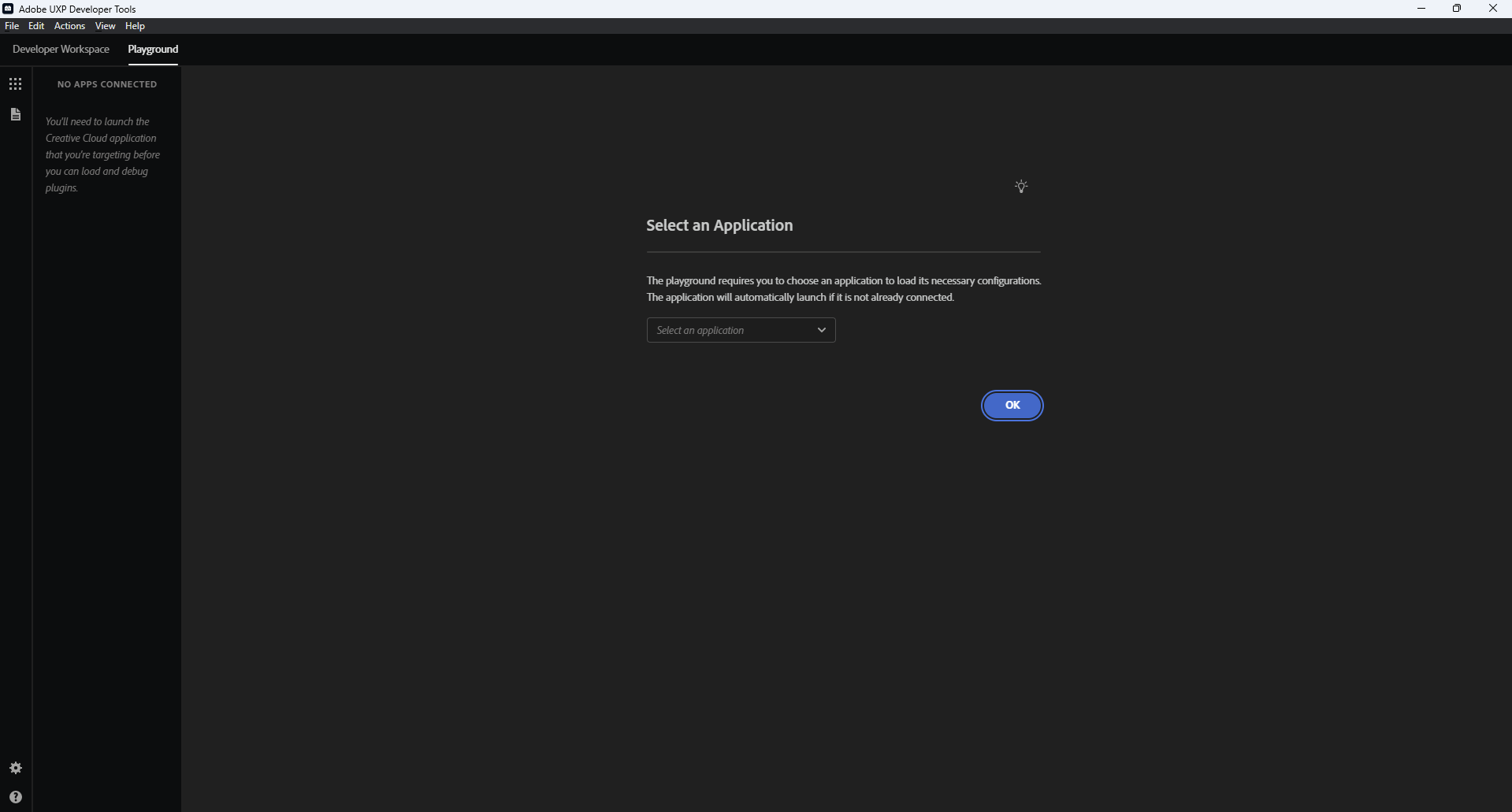Minimize the UXP Developer Tools window
Viewport: 1512px width, 812px height.
(1421, 9)
